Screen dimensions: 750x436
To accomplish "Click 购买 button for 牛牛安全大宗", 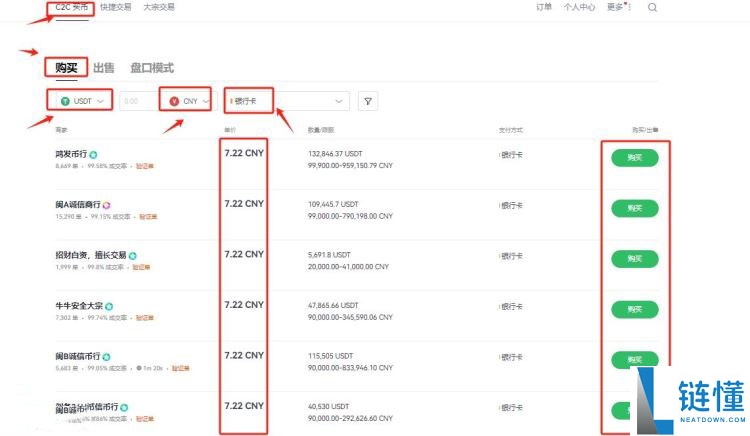I will point(635,309).
